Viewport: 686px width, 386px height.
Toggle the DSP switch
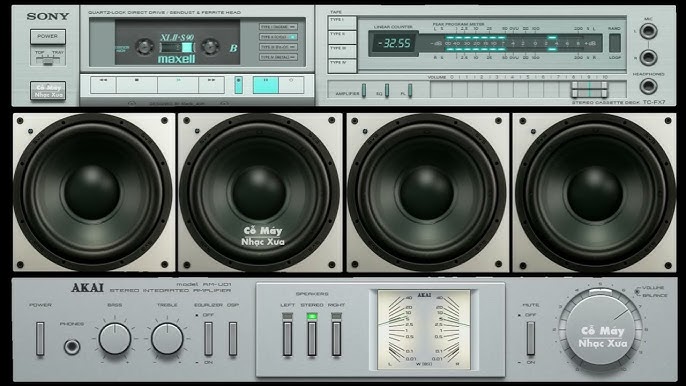click(x=233, y=339)
